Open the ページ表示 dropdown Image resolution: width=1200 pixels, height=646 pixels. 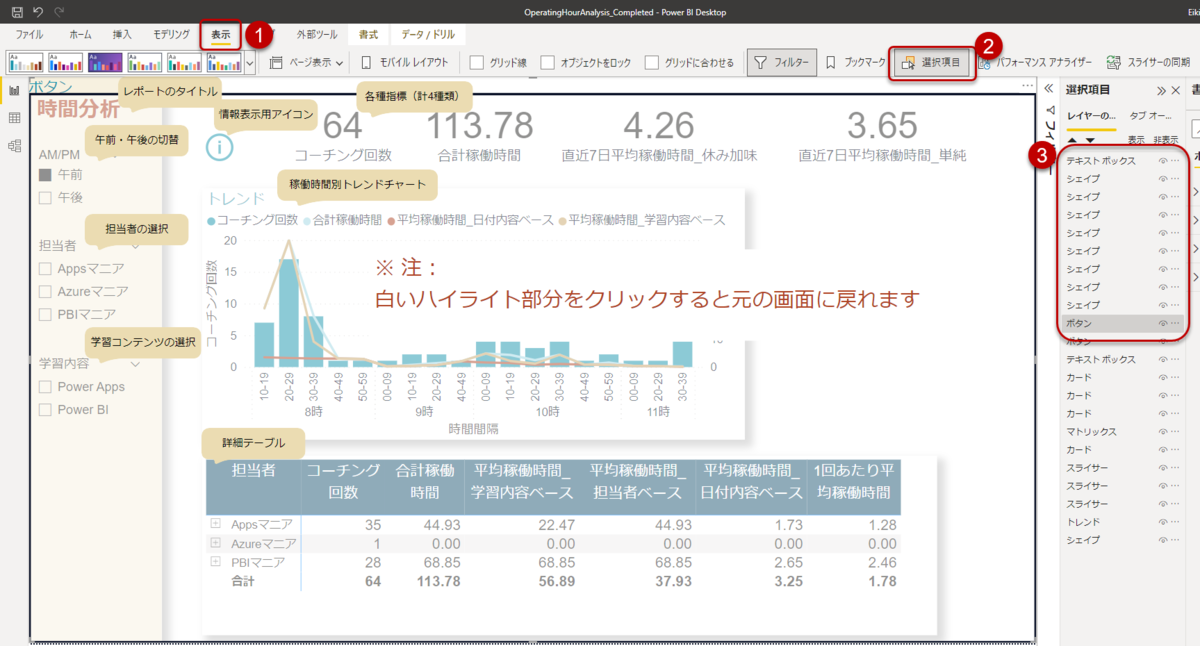306,62
